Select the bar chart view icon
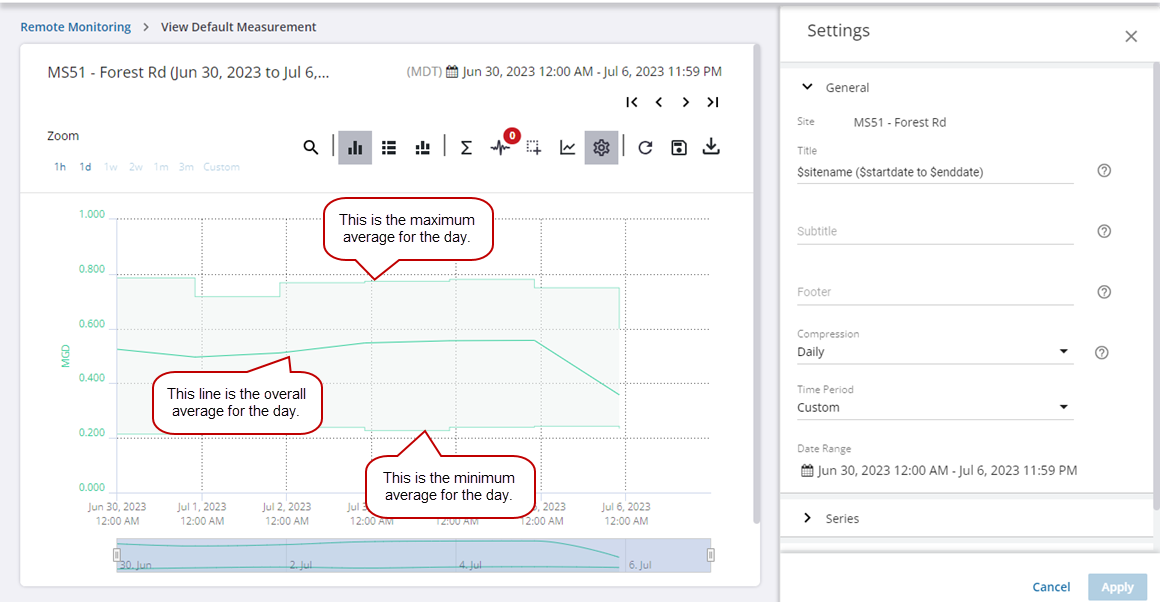This screenshot has height=602, width=1160. point(355,147)
